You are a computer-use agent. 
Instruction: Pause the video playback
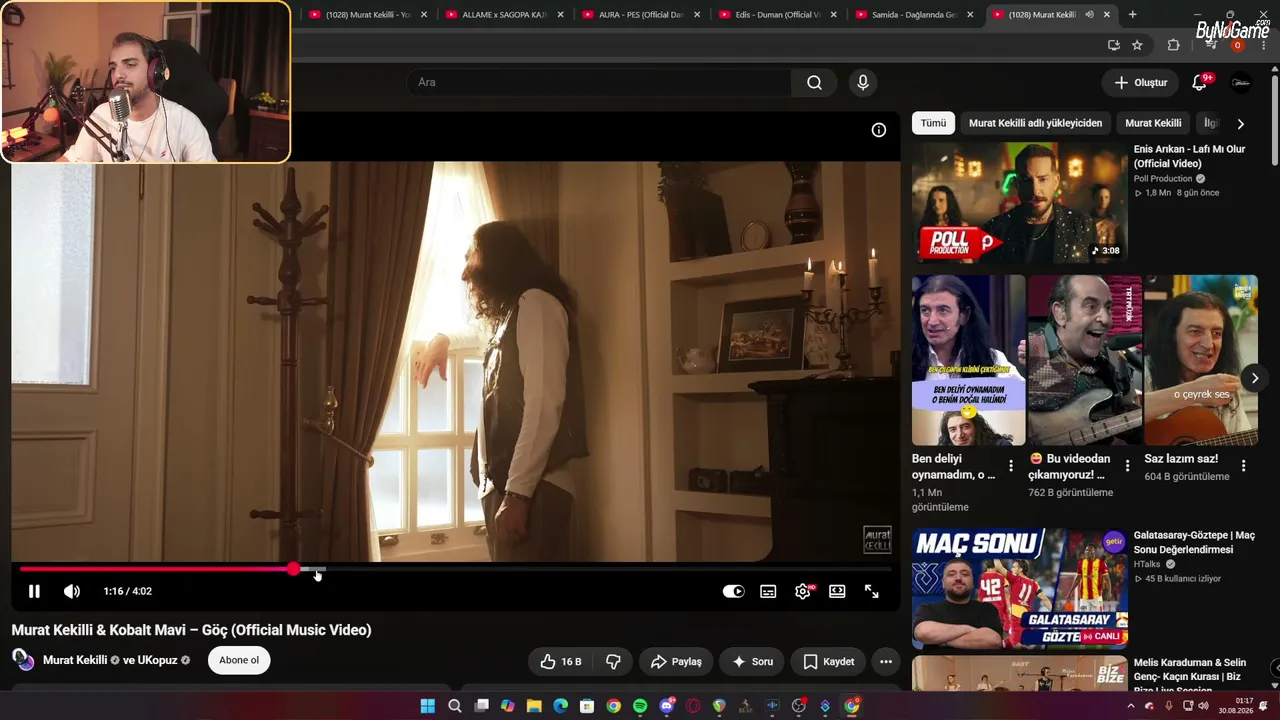tap(34, 591)
